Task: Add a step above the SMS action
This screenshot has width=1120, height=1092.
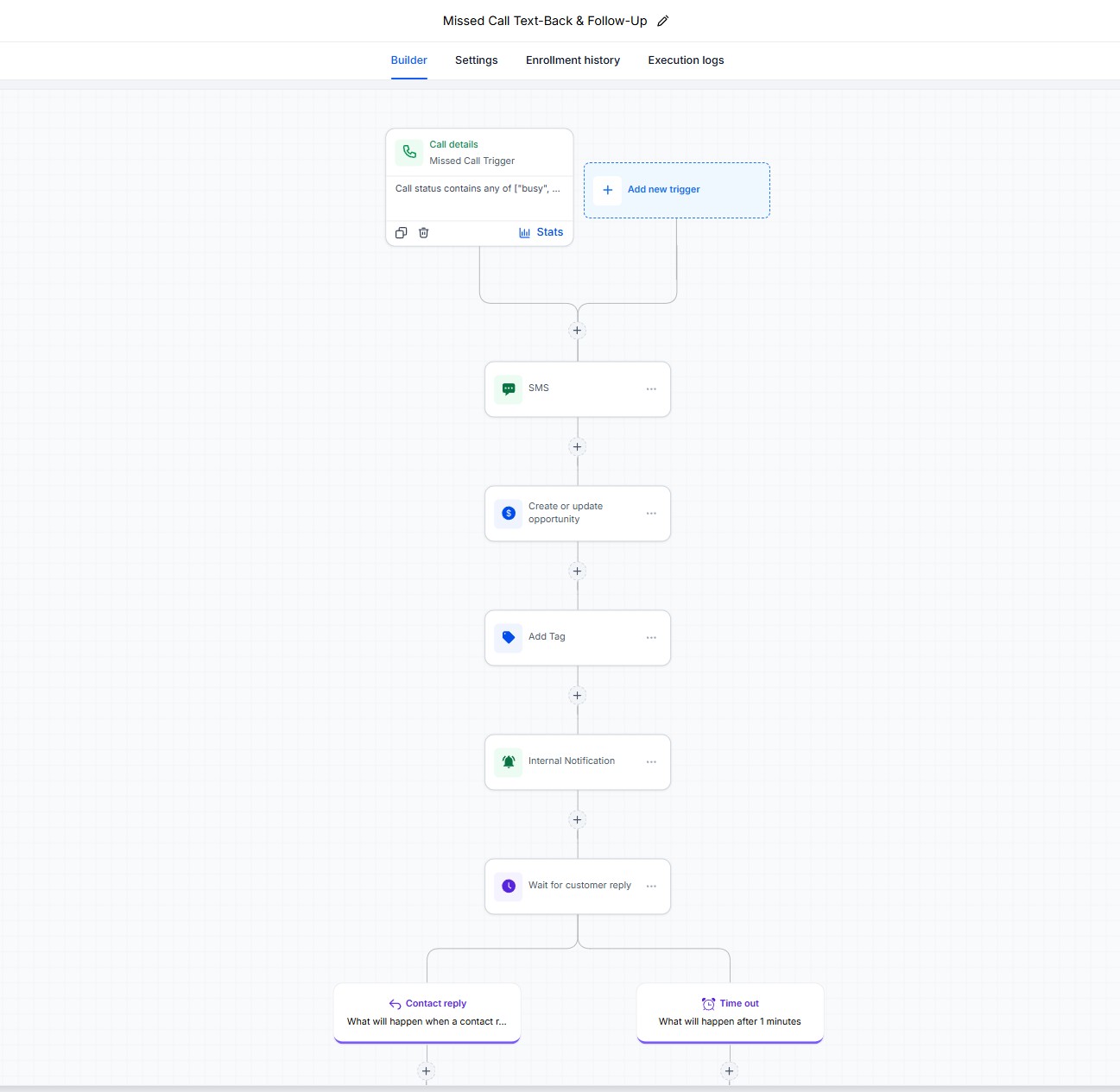Action: point(578,331)
